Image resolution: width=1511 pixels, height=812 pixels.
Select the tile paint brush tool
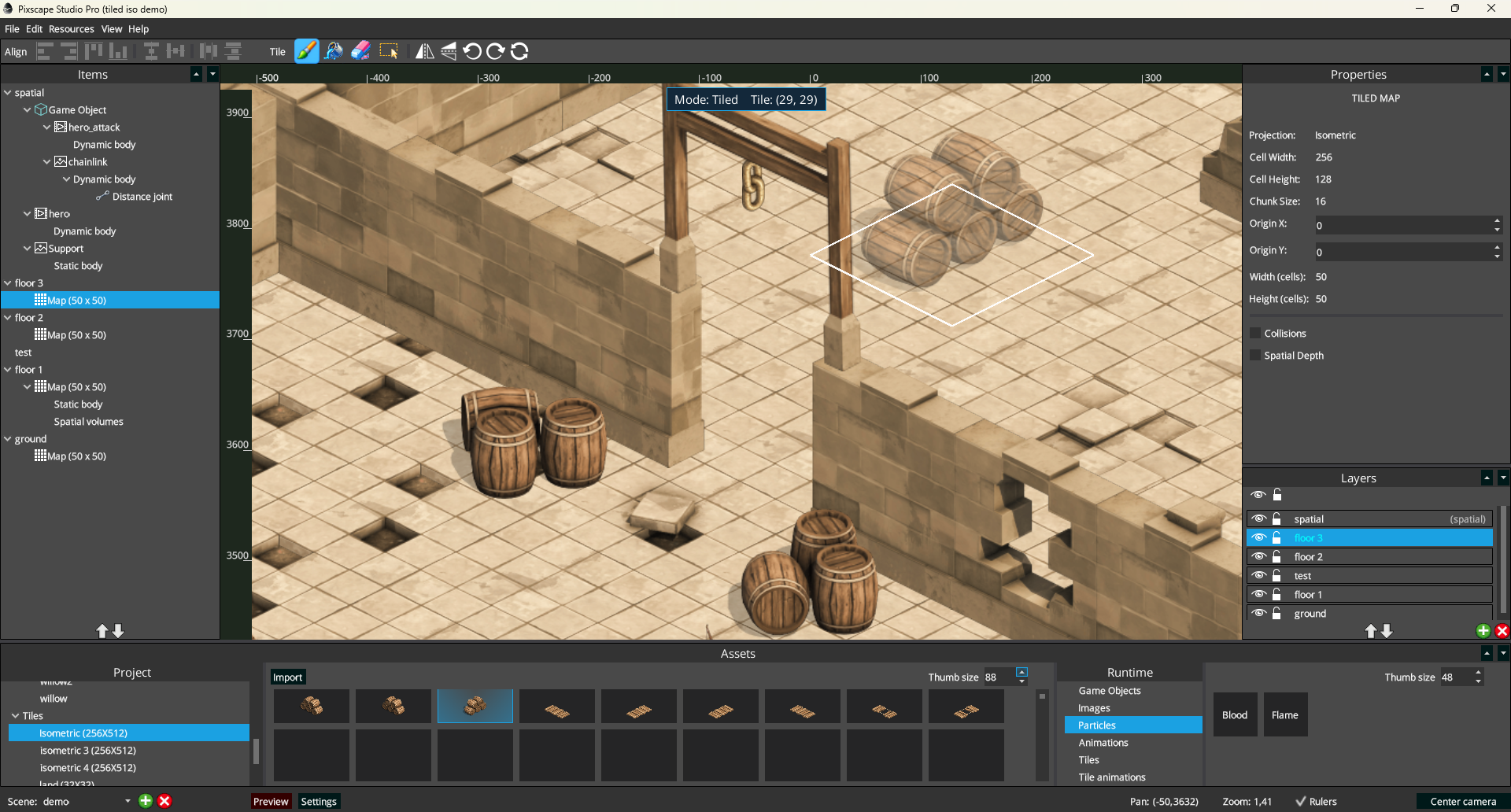pyautogui.click(x=306, y=51)
